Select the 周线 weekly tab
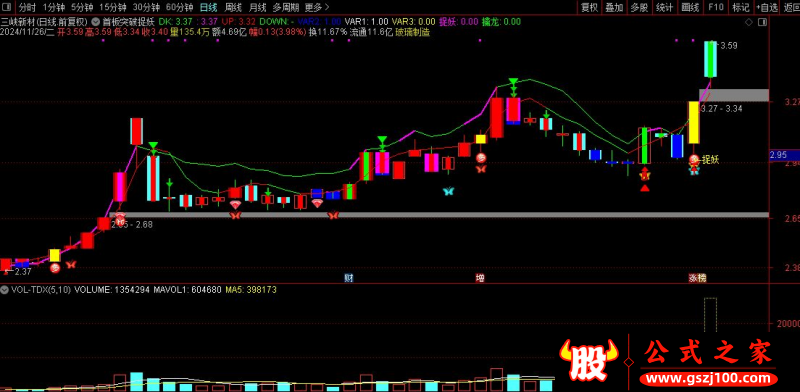This screenshot has height=392, width=800. click(x=233, y=8)
